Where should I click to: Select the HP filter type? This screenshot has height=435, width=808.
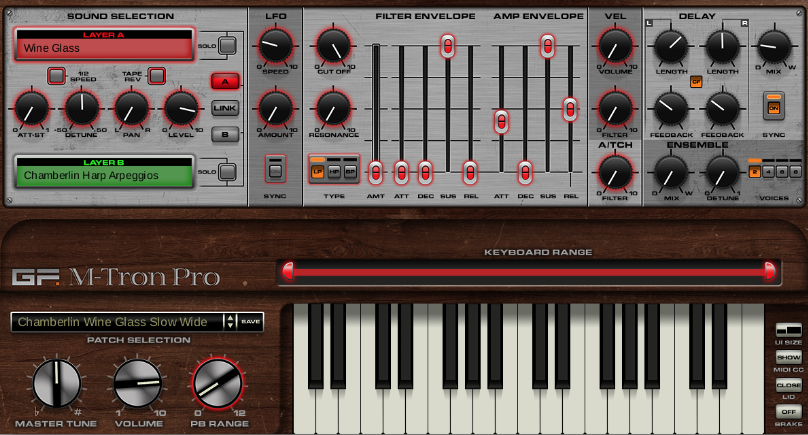pyautogui.click(x=334, y=172)
